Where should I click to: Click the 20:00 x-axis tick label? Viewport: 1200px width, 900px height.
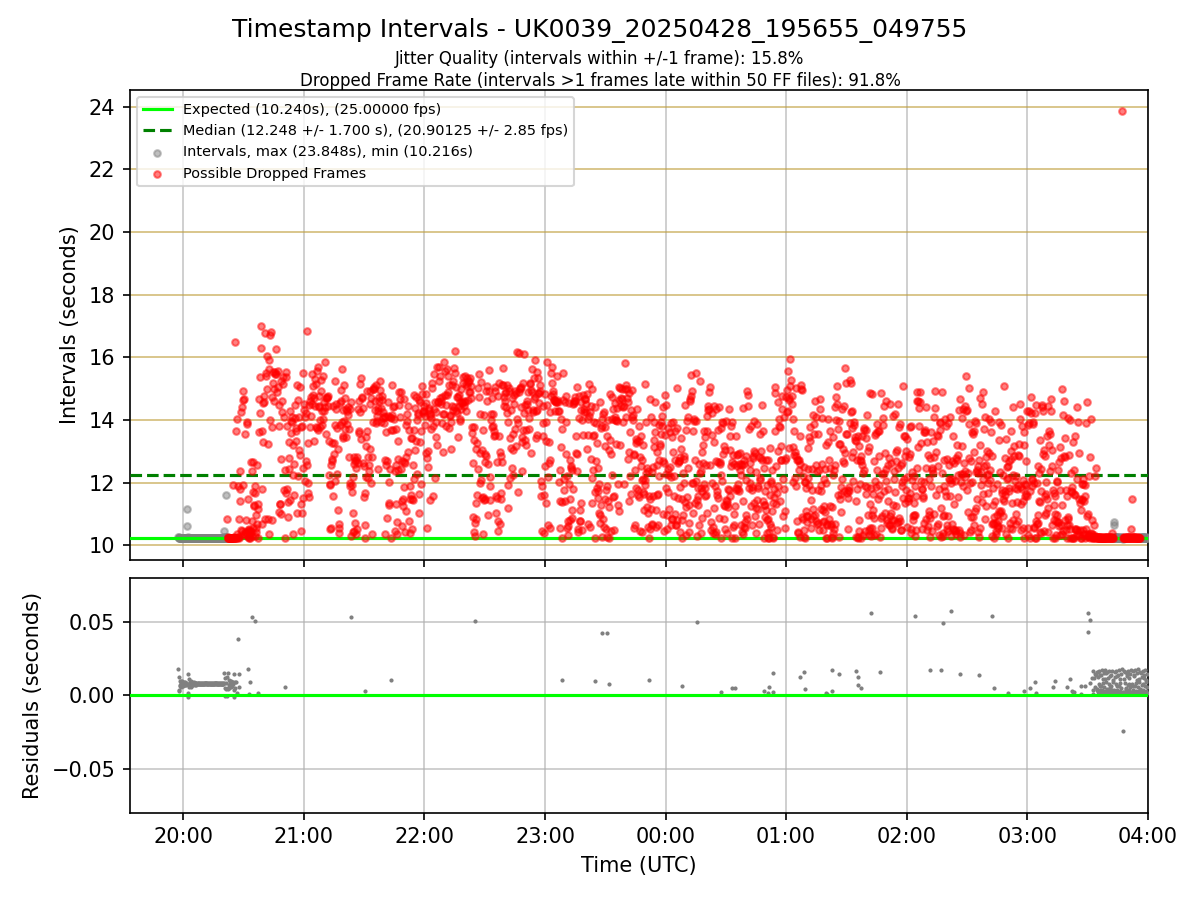pos(183,836)
